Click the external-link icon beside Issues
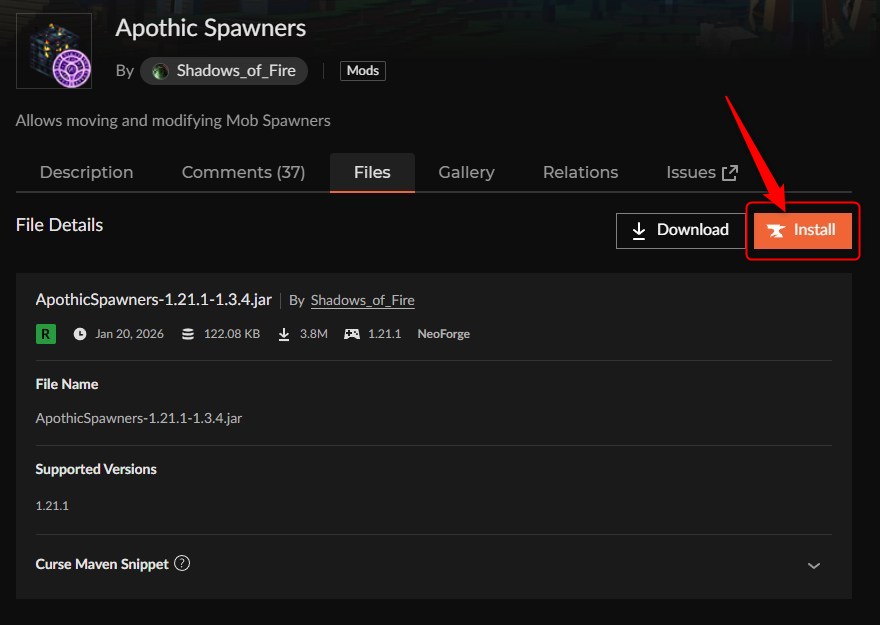This screenshot has width=880, height=625. pos(730,173)
